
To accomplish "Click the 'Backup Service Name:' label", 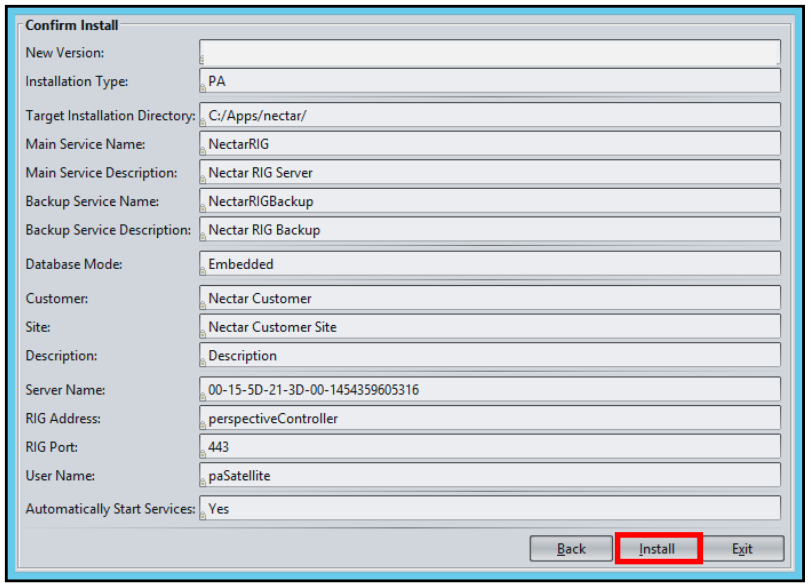I will 92,202.
